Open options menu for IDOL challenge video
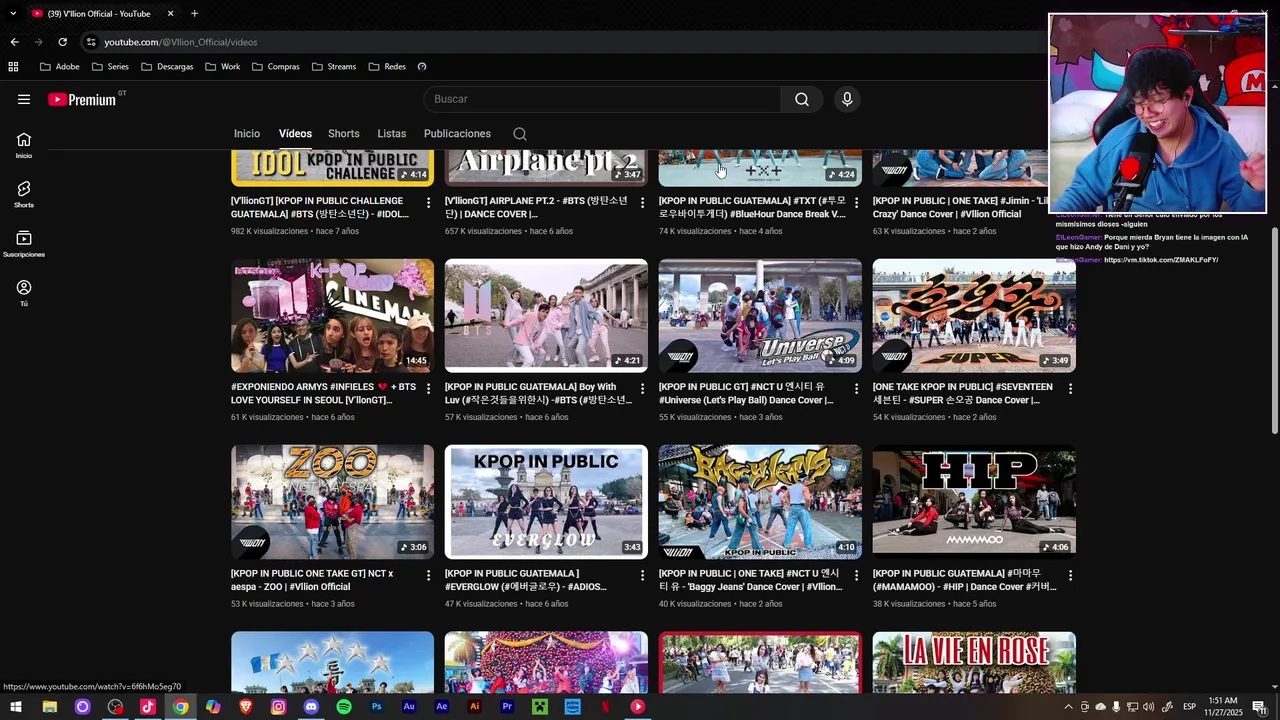Screen dimensions: 1280x720 point(429,202)
